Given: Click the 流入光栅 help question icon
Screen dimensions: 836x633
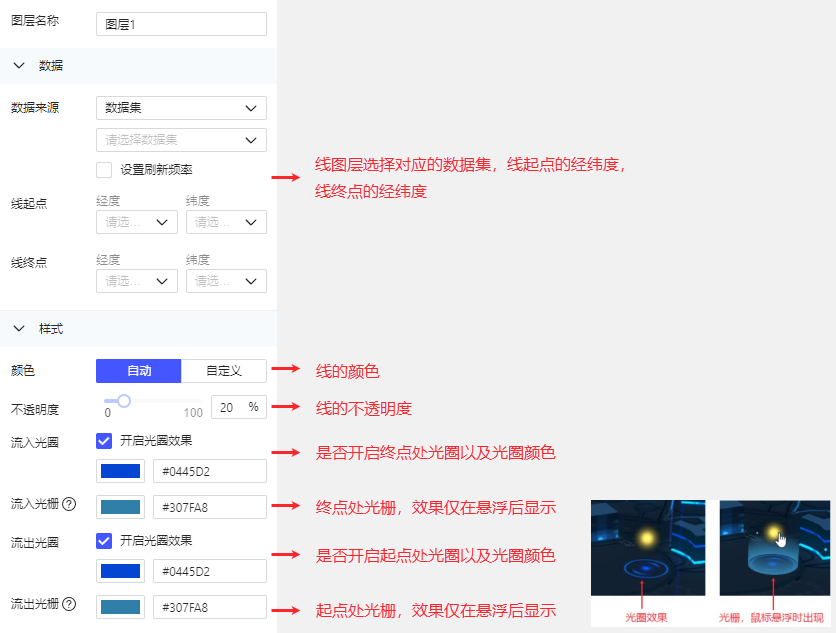Looking at the screenshot, I should click(69, 504).
